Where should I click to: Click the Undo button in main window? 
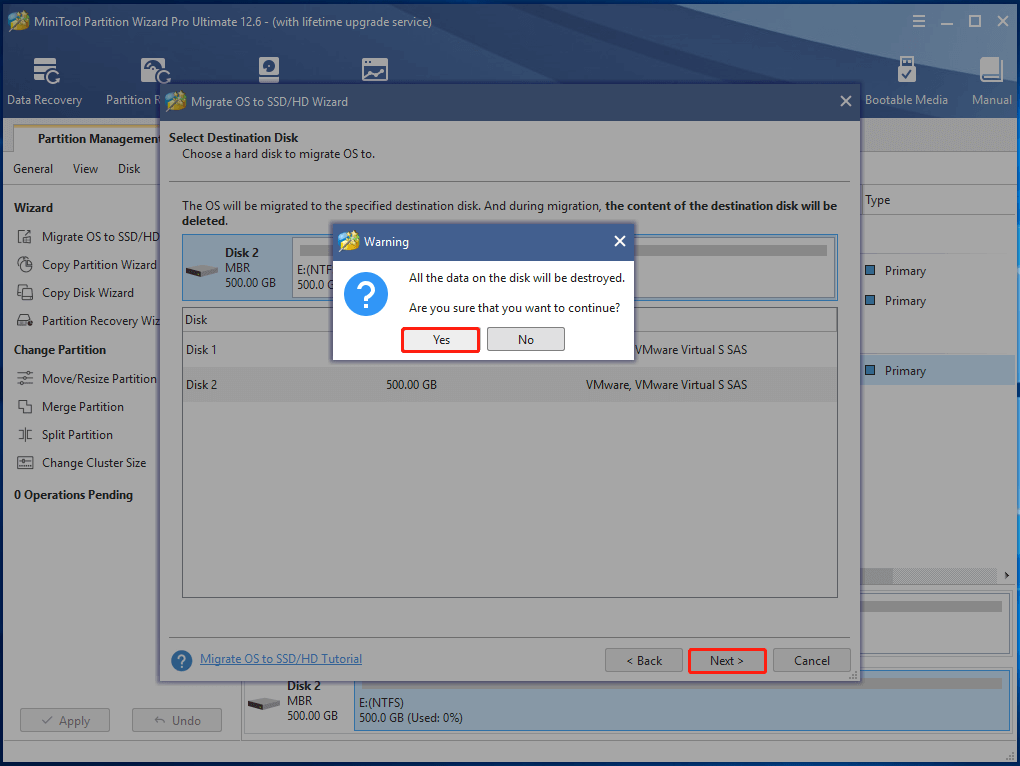(x=177, y=720)
